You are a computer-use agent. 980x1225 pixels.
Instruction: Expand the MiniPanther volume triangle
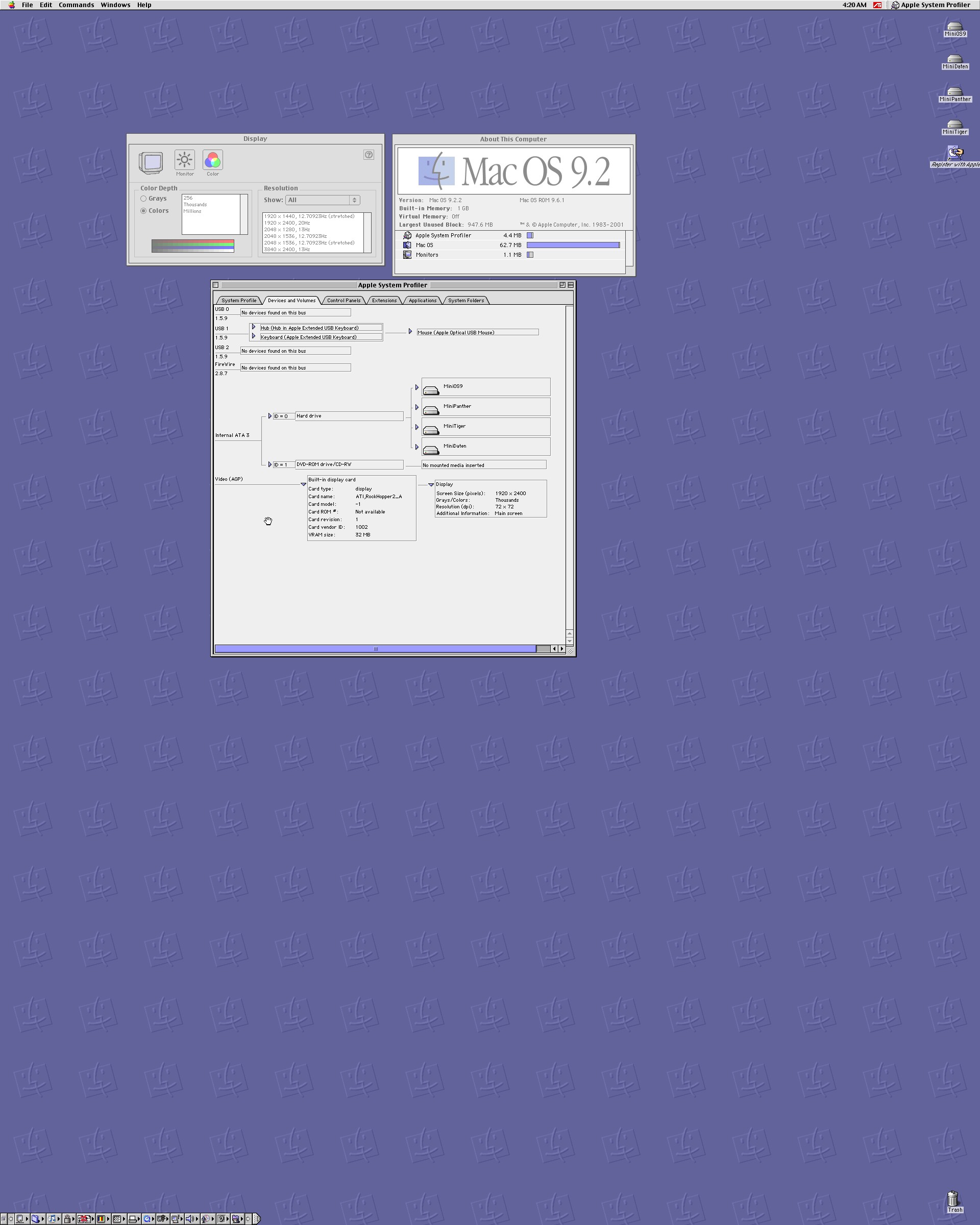coord(417,407)
